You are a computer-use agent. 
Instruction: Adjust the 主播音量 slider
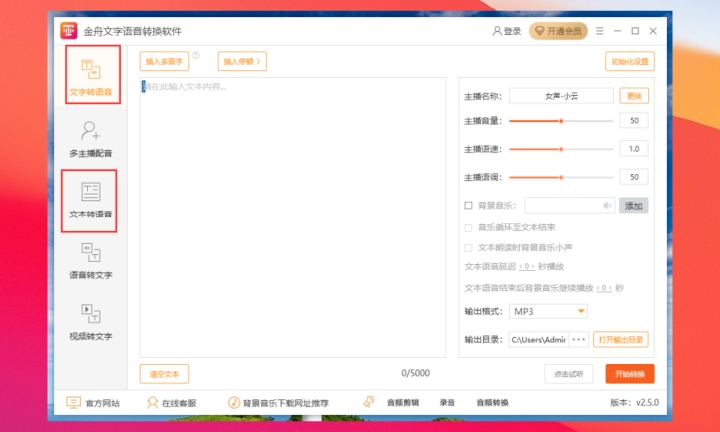561,121
